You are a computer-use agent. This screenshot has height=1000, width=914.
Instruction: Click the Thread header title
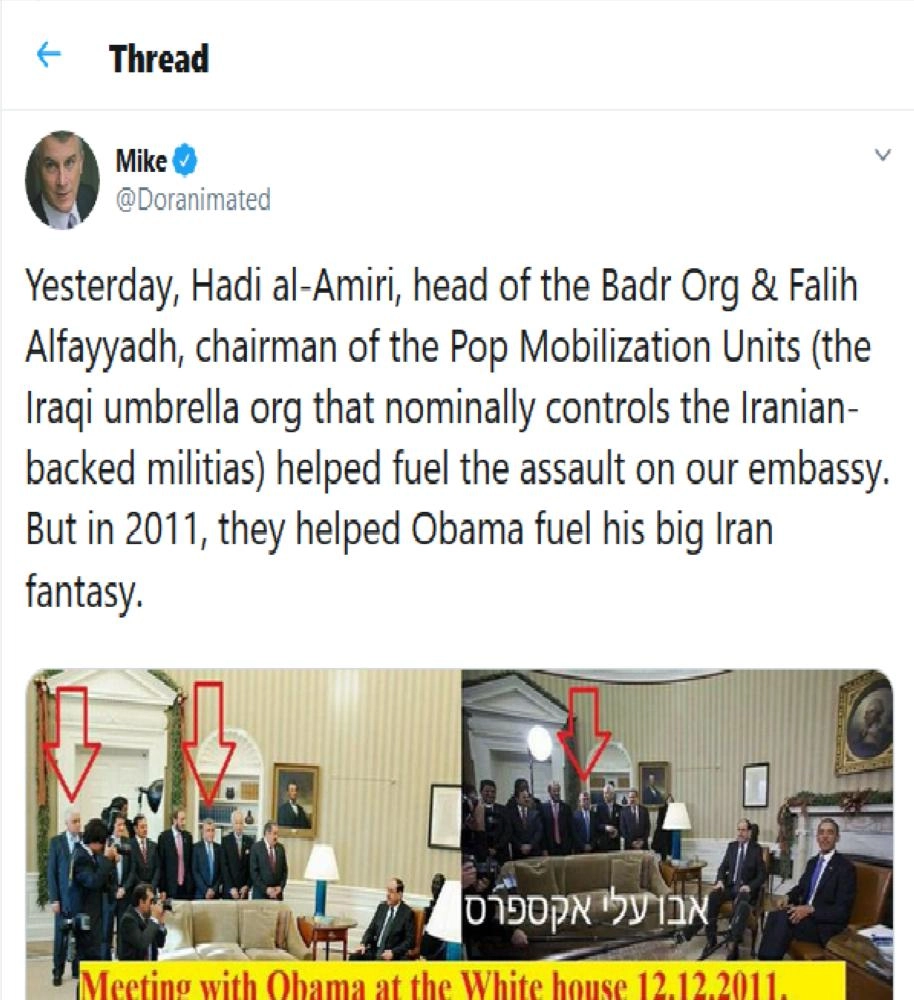pos(159,59)
